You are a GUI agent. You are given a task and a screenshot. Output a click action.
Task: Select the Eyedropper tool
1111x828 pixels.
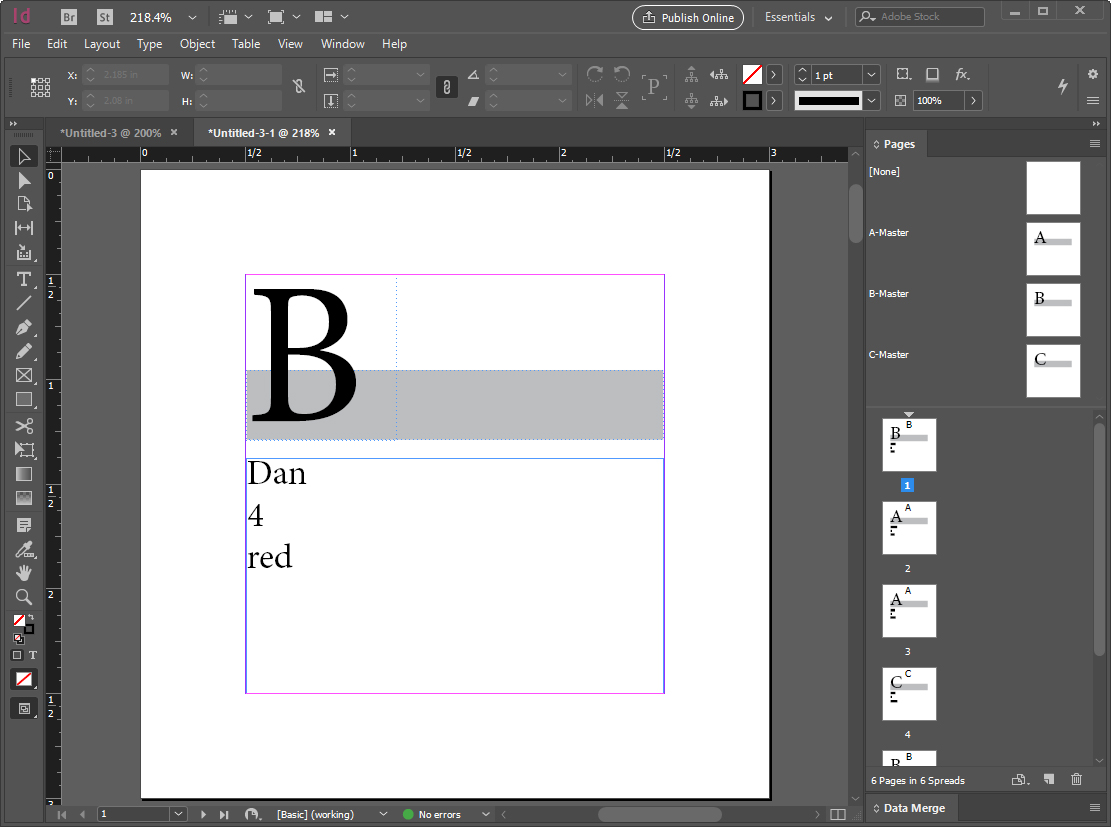[24, 549]
